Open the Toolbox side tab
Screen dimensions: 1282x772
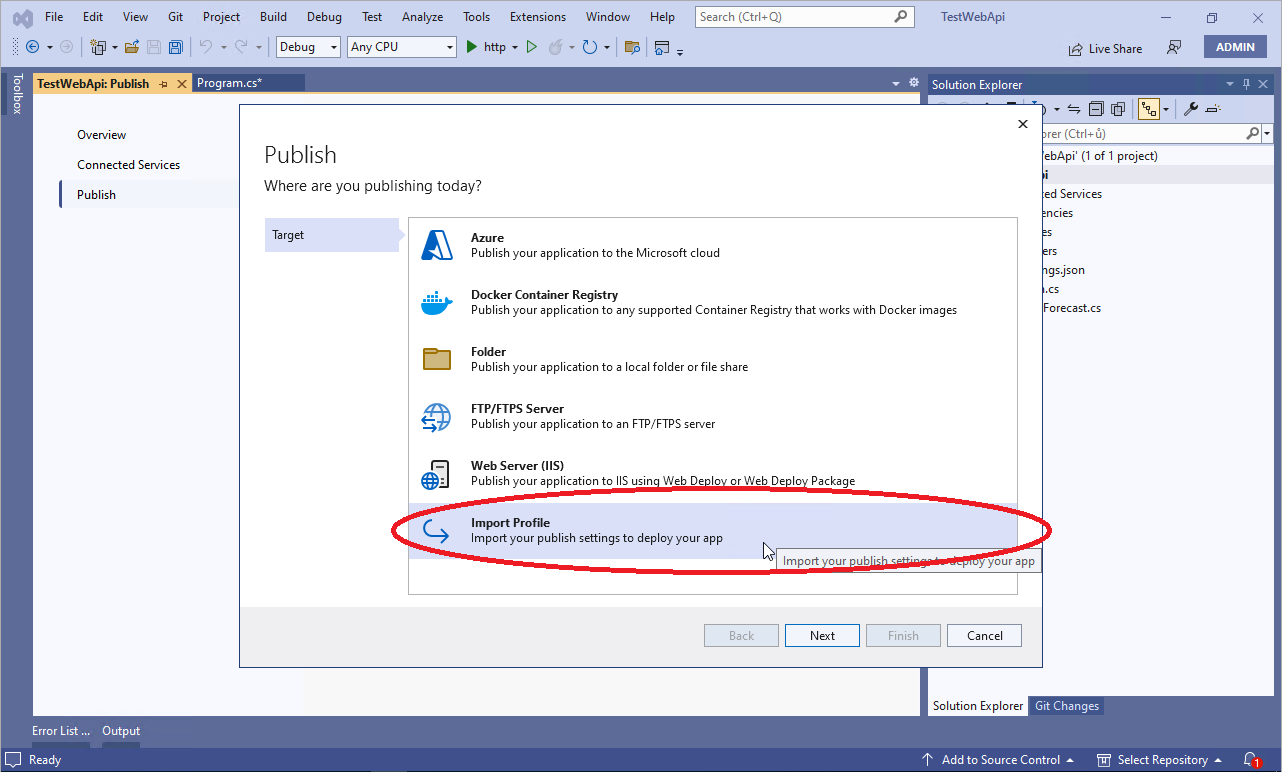click(17, 94)
